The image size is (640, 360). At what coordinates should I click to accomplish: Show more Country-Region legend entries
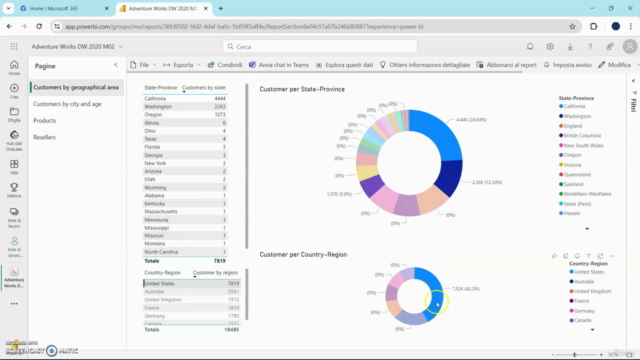(592, 329)
